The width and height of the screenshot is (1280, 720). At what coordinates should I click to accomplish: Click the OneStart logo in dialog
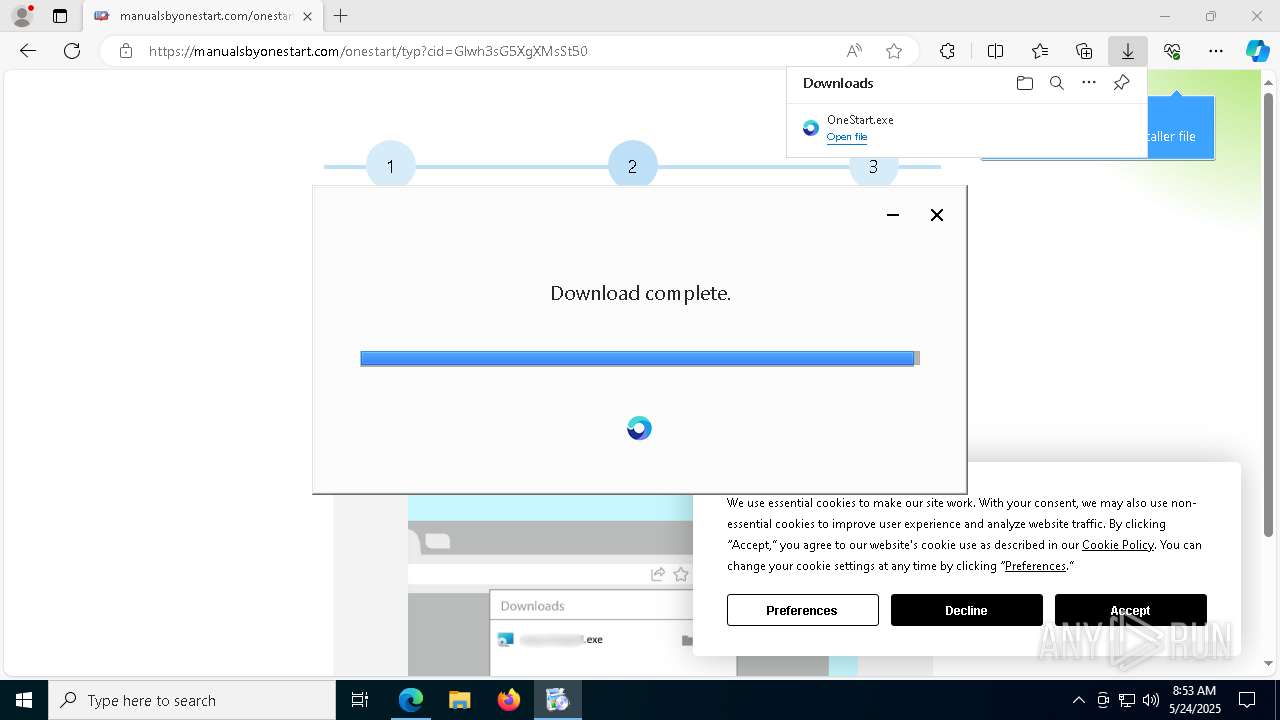639,428
